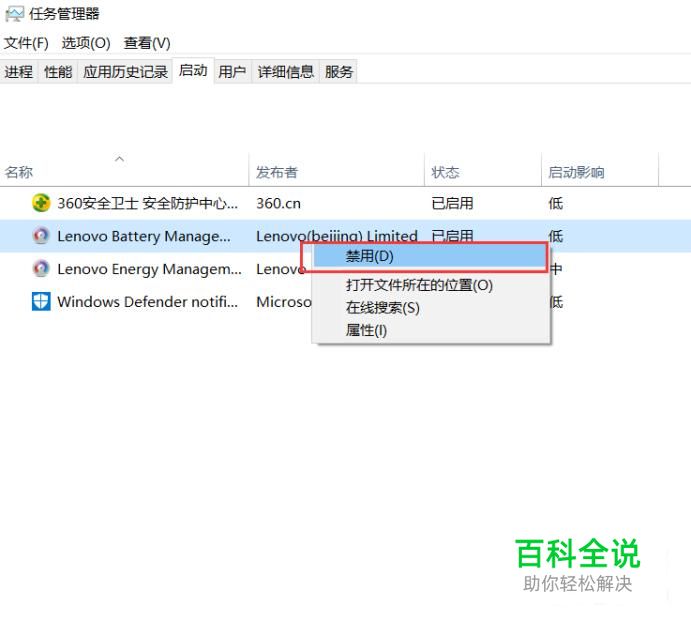Choose 属性(I) in context menu

(x=430, y=330)
